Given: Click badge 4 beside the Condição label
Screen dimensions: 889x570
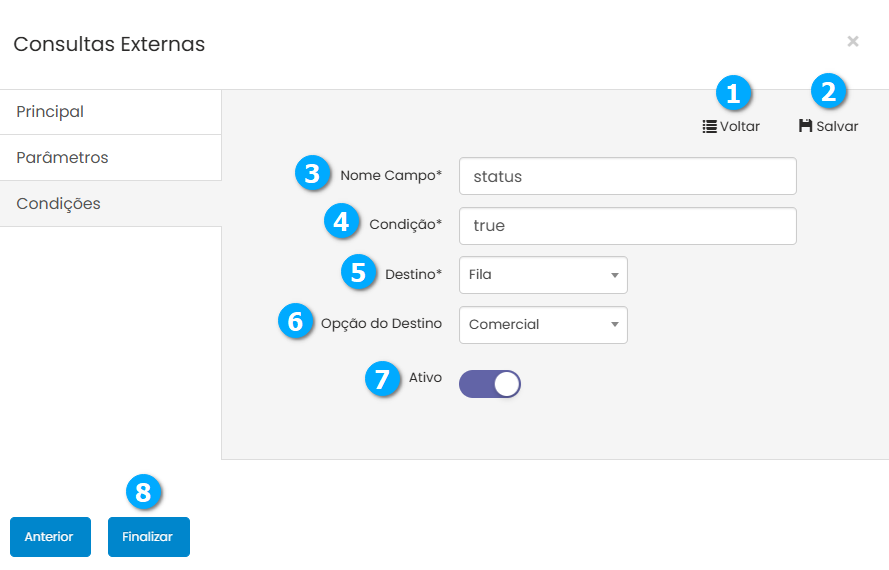Looking at the screenshot, I should (x=342, y=221).
